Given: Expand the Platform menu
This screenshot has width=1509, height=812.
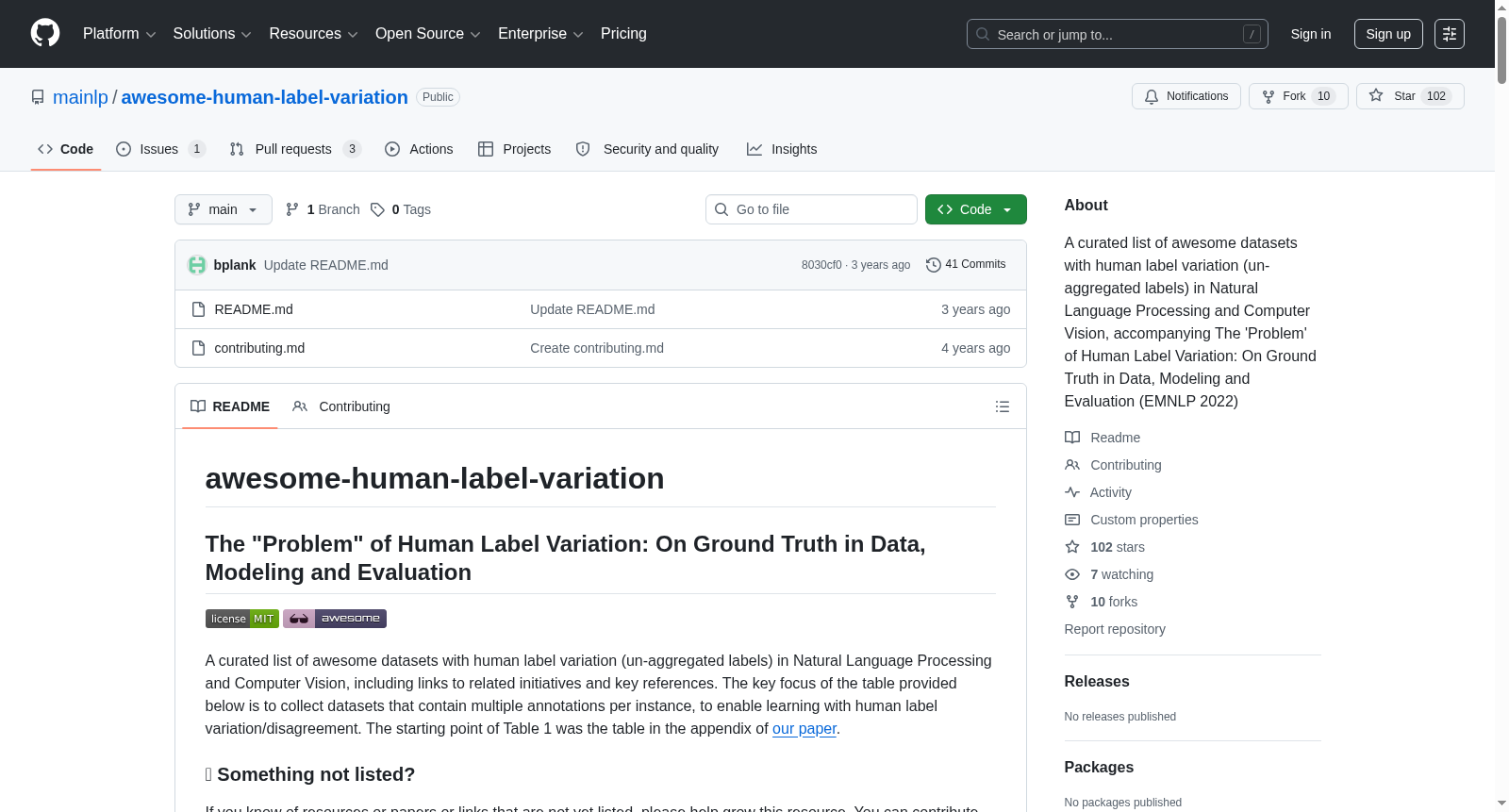Looking at the screenshot, I should pyautogui.click(x=120, y=34).
